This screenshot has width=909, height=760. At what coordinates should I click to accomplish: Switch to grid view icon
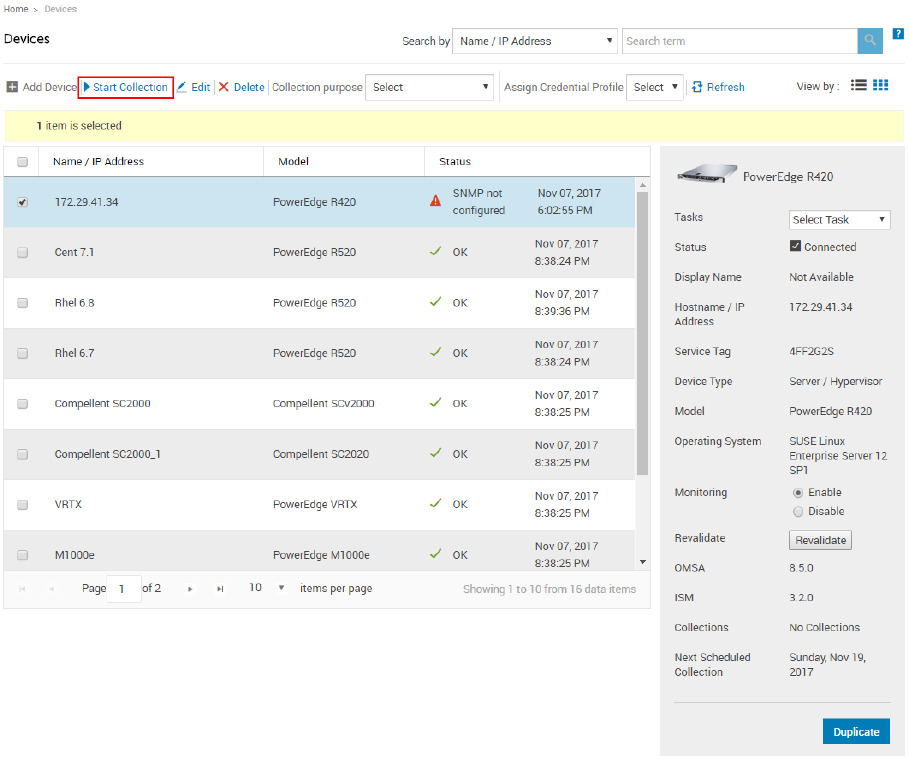pyautogui.click(x=881, y=85)
